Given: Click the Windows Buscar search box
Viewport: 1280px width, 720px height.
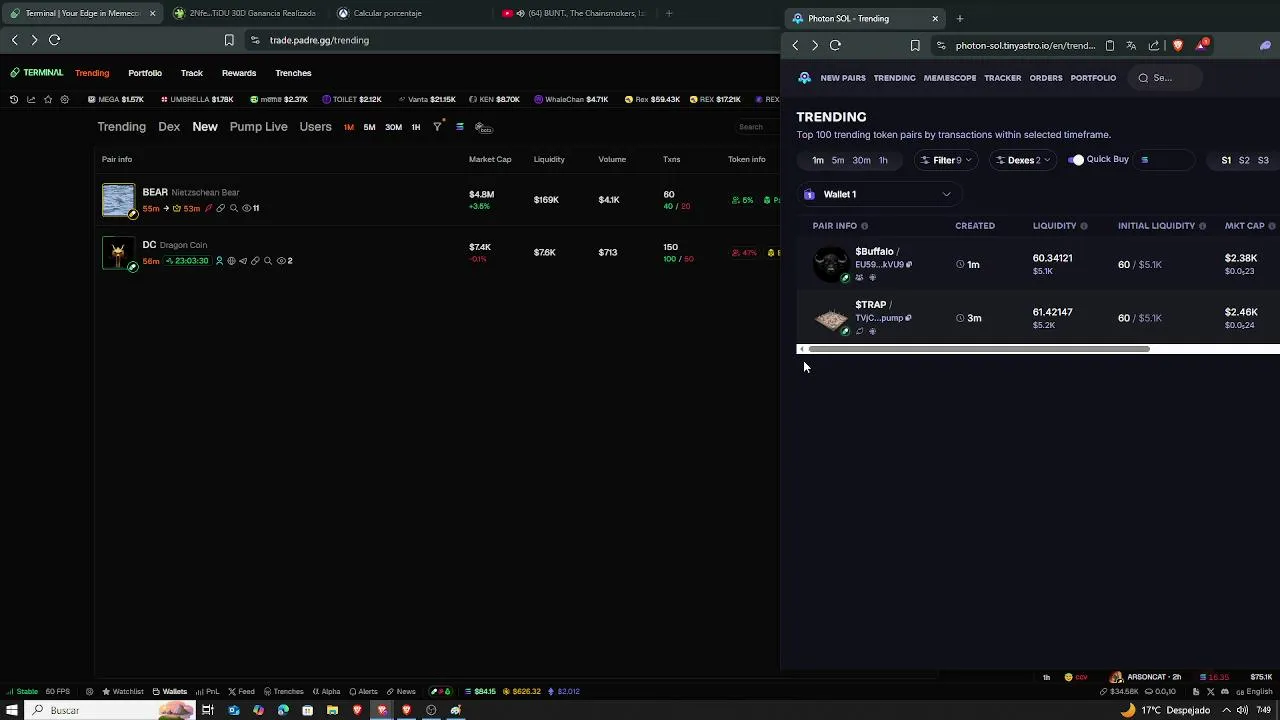Looking at the screenshot, I should coord(110,710).
